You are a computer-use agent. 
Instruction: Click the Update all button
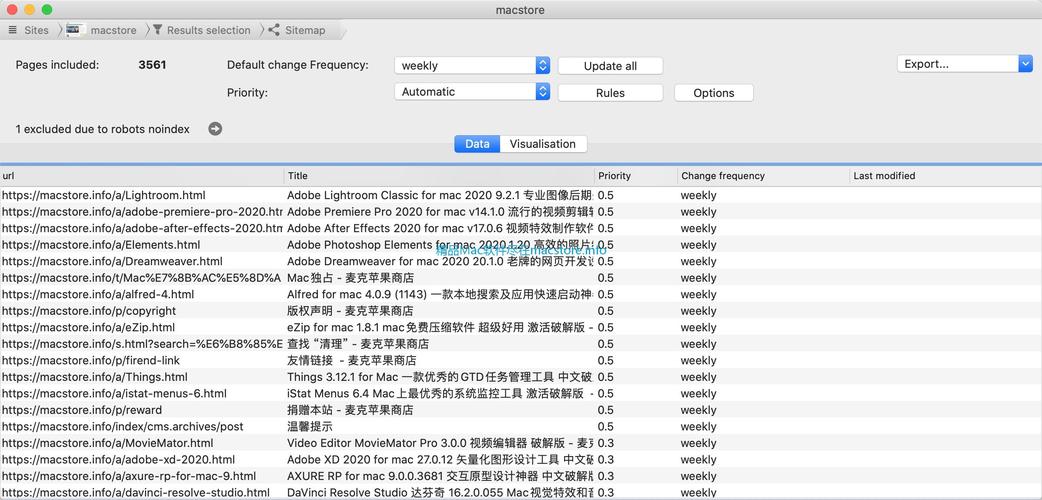coord(610,66)
